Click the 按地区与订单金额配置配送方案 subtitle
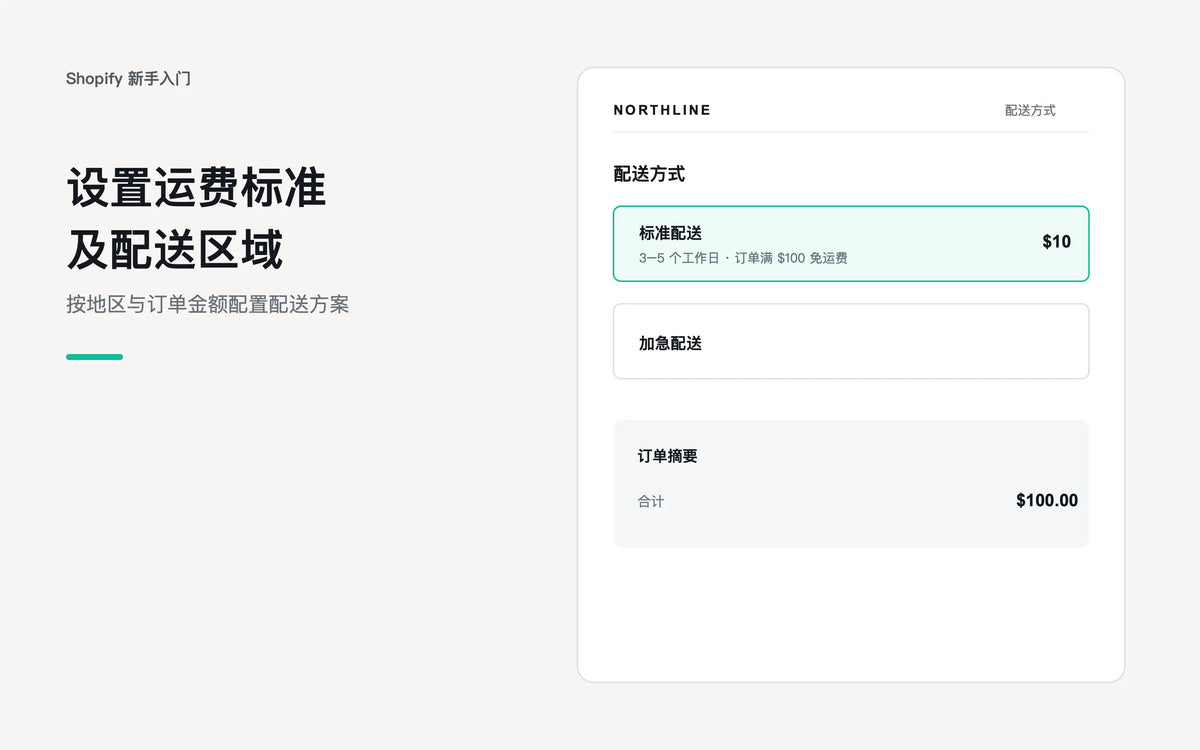Screen dimensions: 1200x750 click(x=208, y=305)
